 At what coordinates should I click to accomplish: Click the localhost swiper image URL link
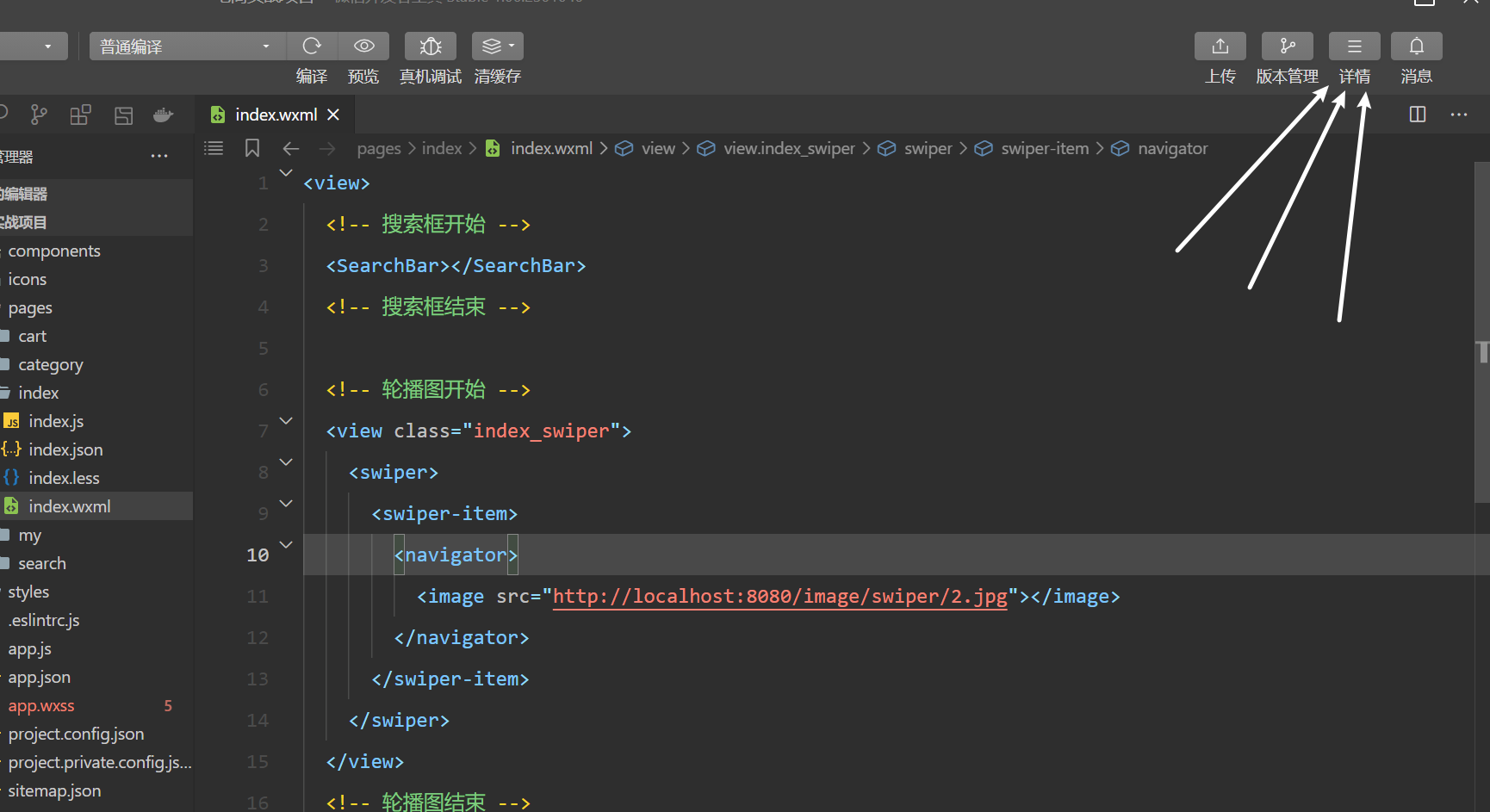click(x=779, y=597)
